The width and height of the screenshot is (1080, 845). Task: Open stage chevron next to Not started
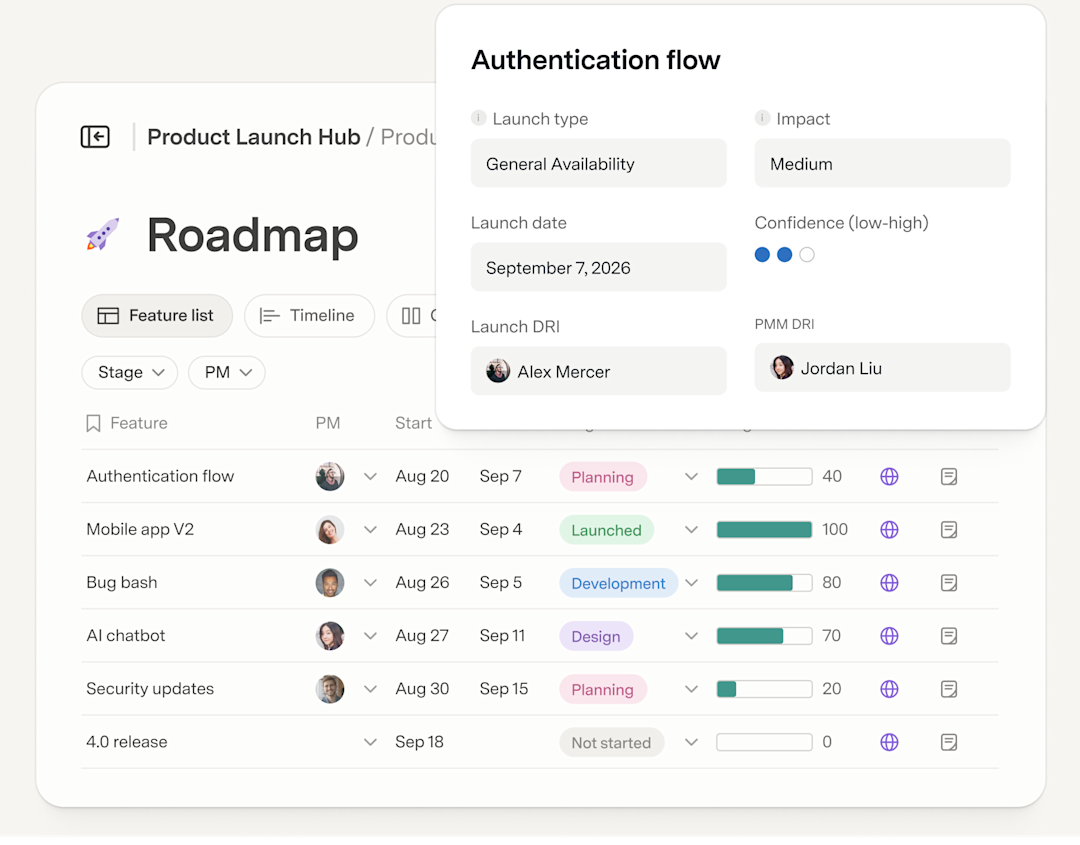click(691, 742)
